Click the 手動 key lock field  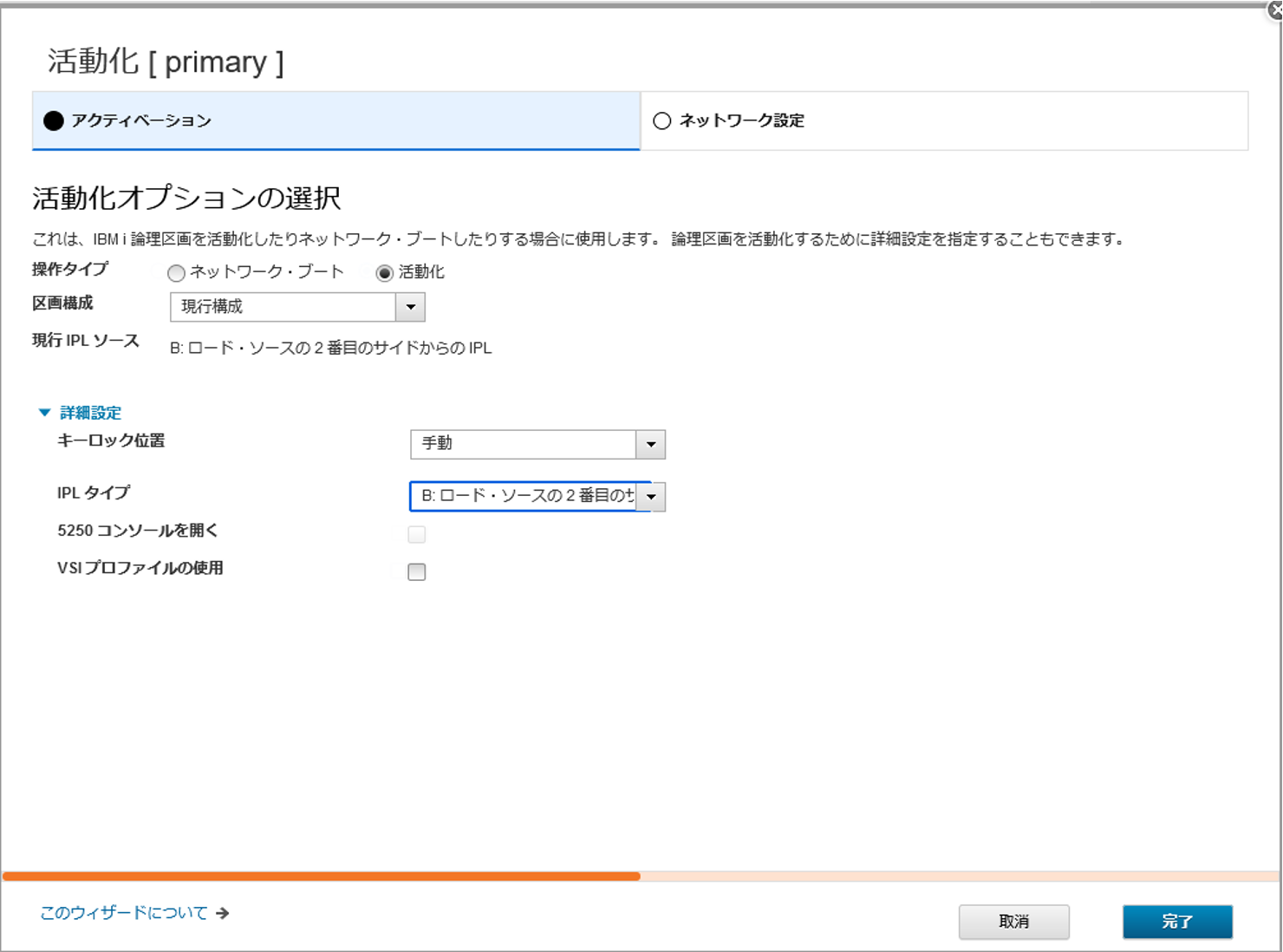pos(524,444)
